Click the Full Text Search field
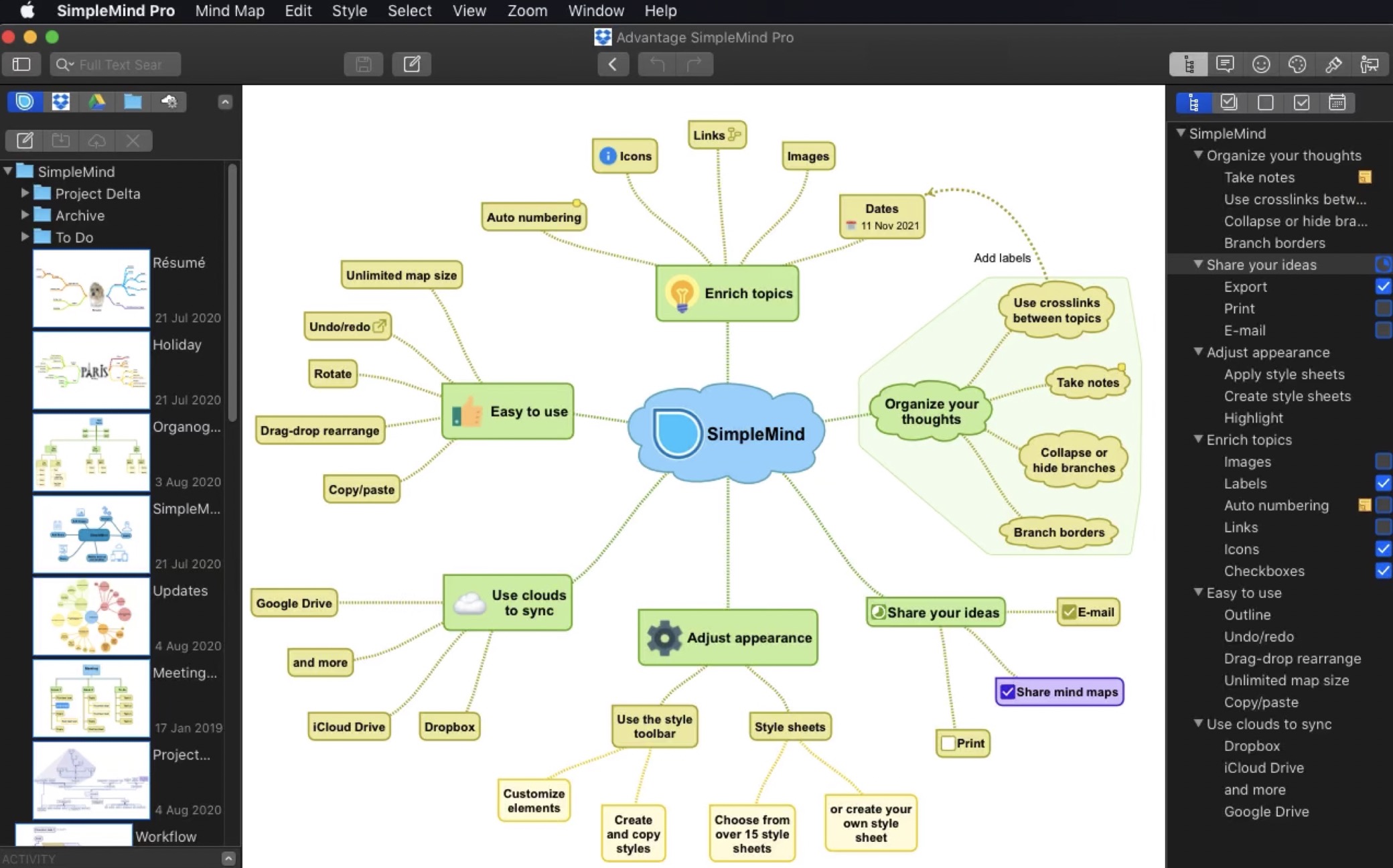 coord(121,64)
